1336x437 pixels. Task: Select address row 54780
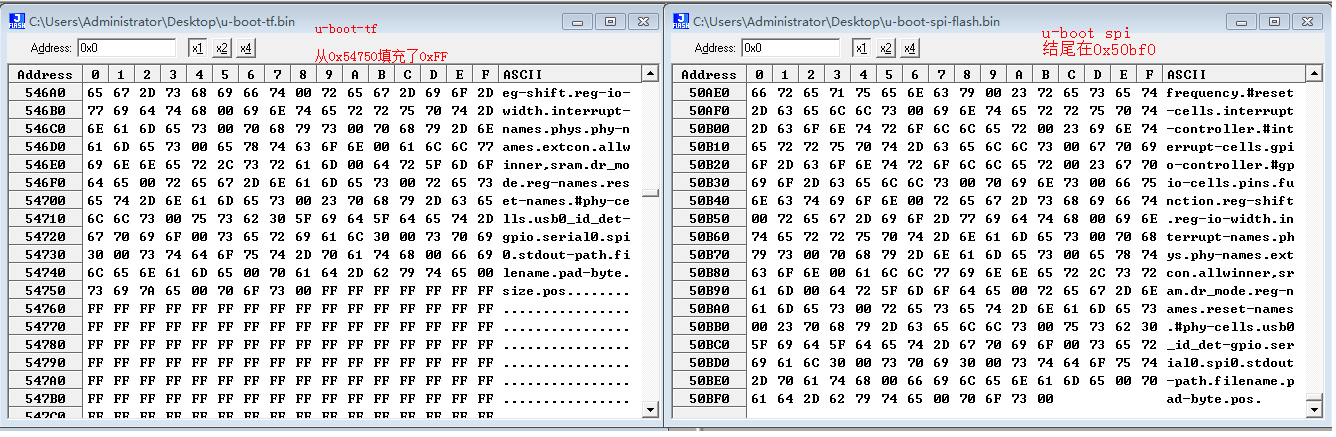pos(45,344)
